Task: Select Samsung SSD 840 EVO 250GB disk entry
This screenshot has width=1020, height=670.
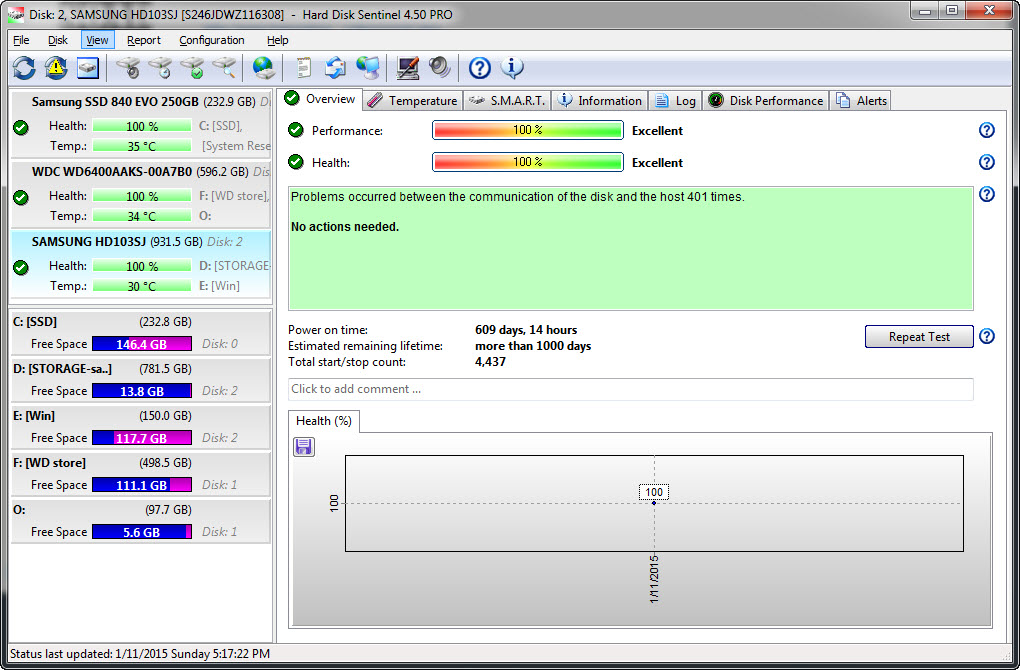Action: tap(141, 124)
